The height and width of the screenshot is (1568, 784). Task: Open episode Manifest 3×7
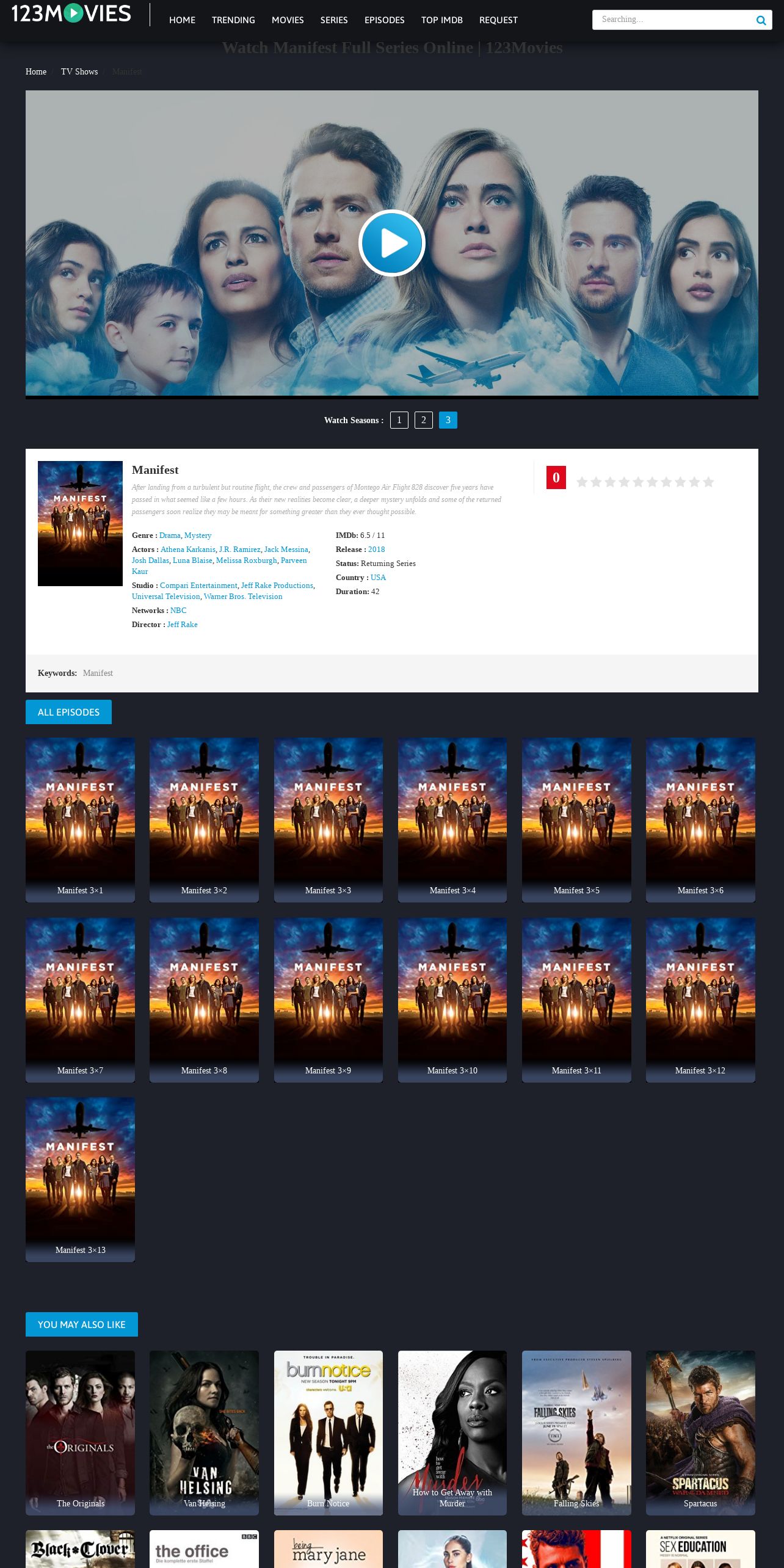pos(80,1000)
